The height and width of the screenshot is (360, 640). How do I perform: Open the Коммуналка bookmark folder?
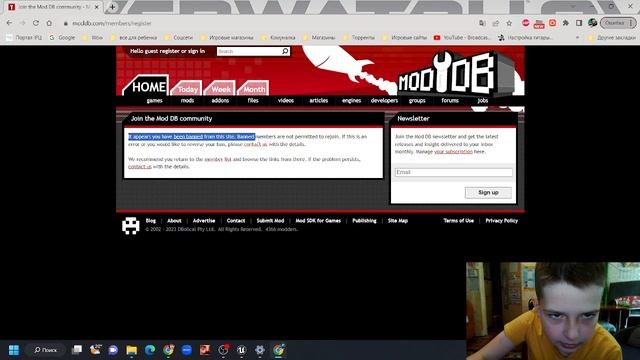pyautogui.click(x=279, y=38)
